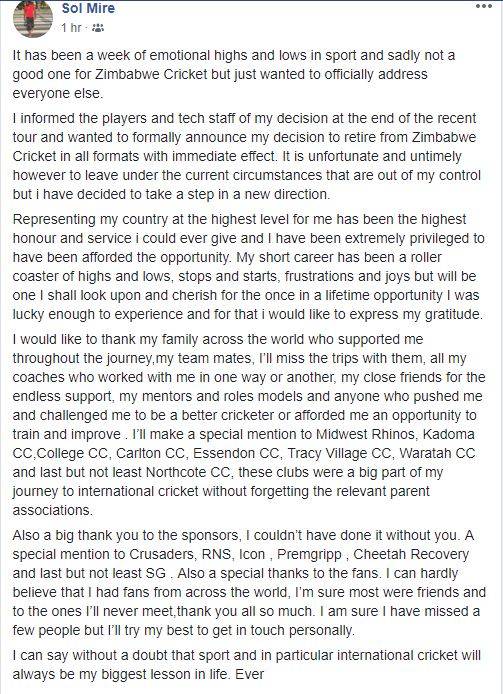Open the post options three-dot menu

[x=484, y=7]
